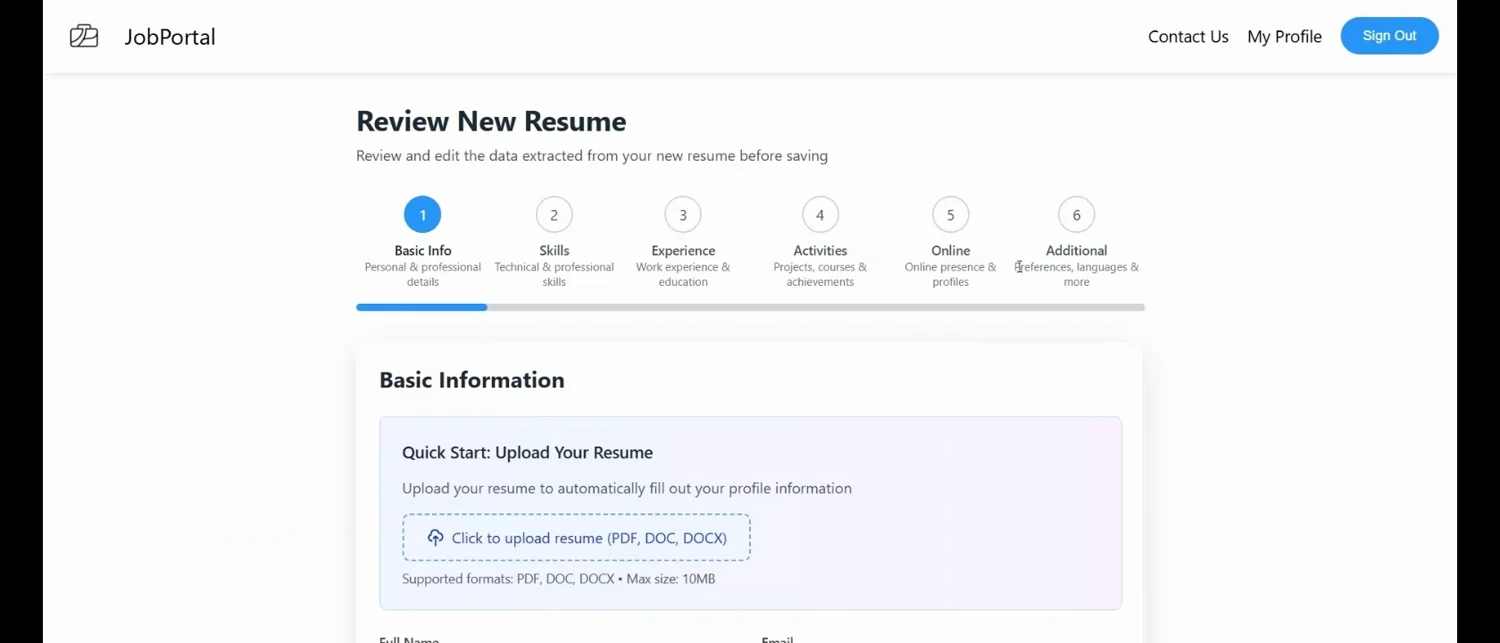Click the Sign Out button
This screenshot has width=1500, height=643.
[x=1389, y=36]
